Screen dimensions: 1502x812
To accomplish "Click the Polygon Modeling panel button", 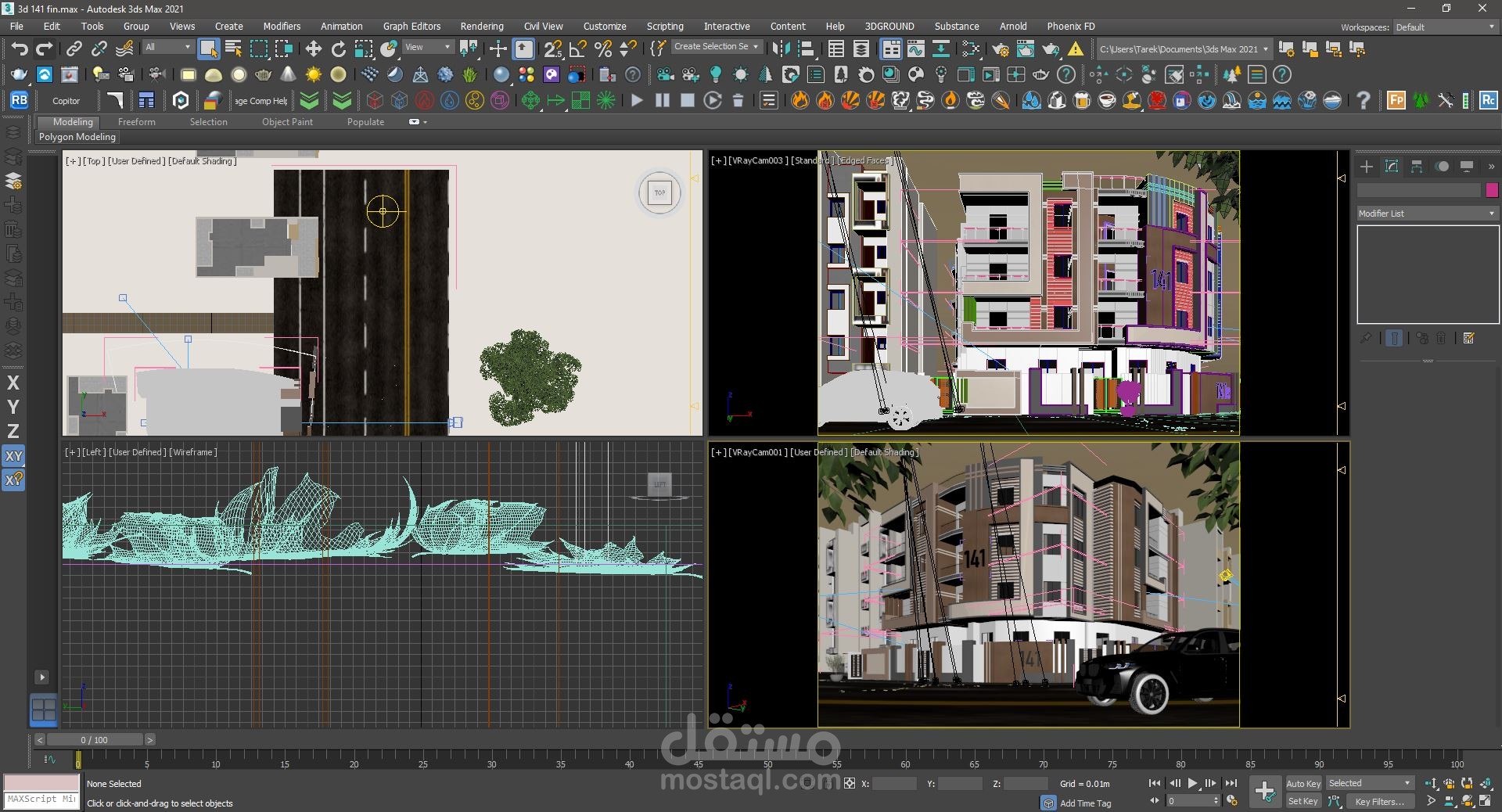I will (x=77, y=136).
